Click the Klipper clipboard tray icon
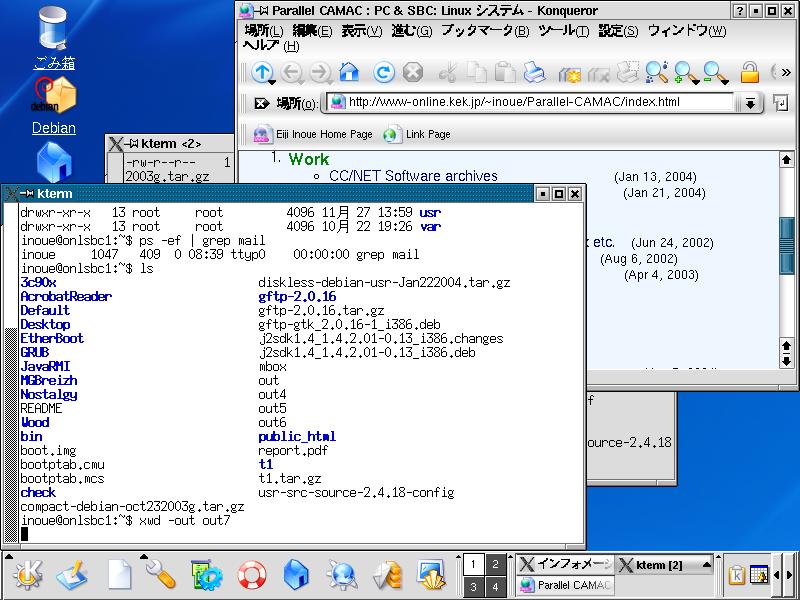This screenshot has width=800, height=600. tap(736, 575)
